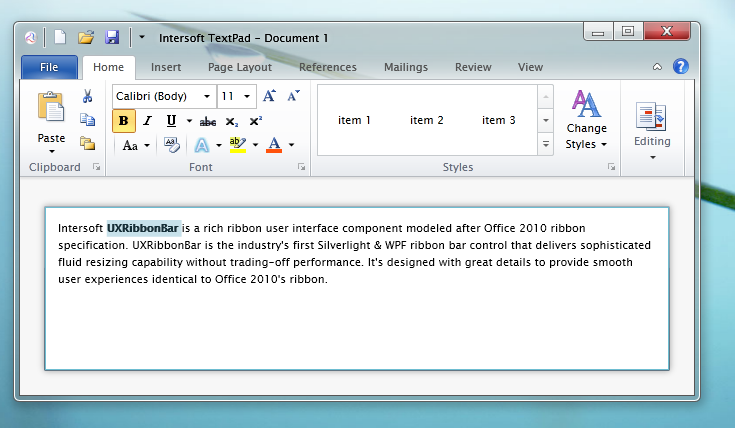Open the Font dialog launcher
Image resolution: width=735 pixels, height=428 pixels.
tap(301, 167)
